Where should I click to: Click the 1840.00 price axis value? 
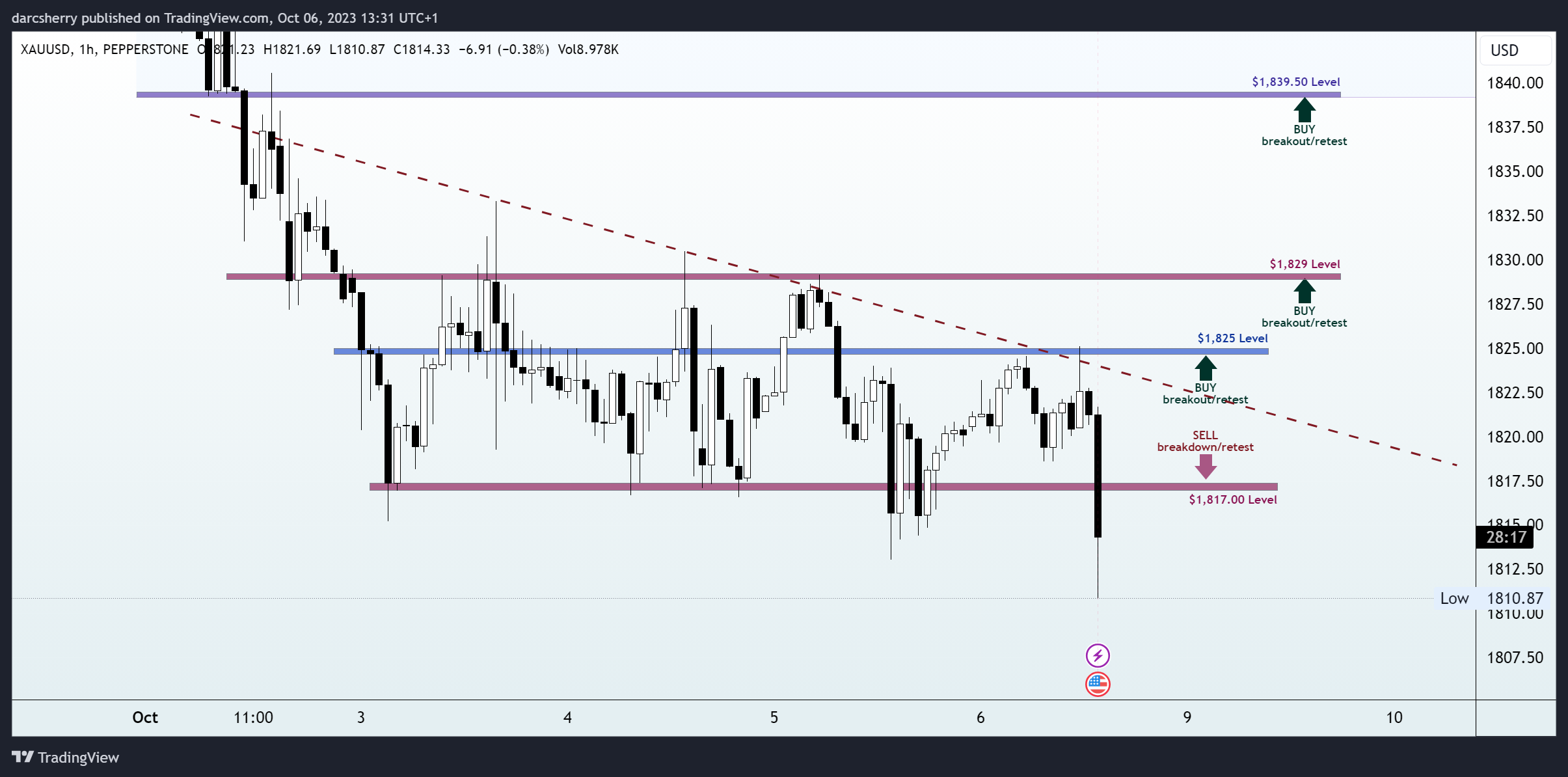pos(1515,83)
